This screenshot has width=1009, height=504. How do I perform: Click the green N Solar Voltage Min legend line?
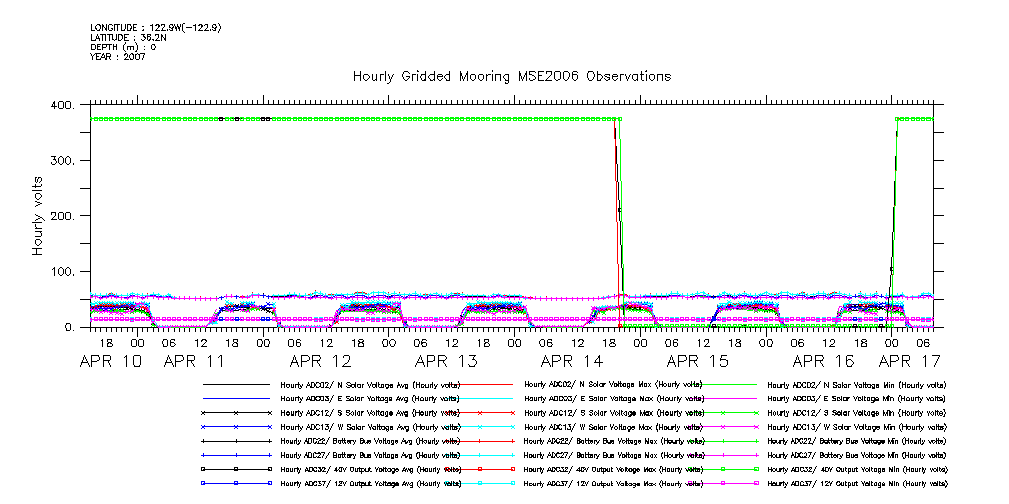click(x=722, y=384)
